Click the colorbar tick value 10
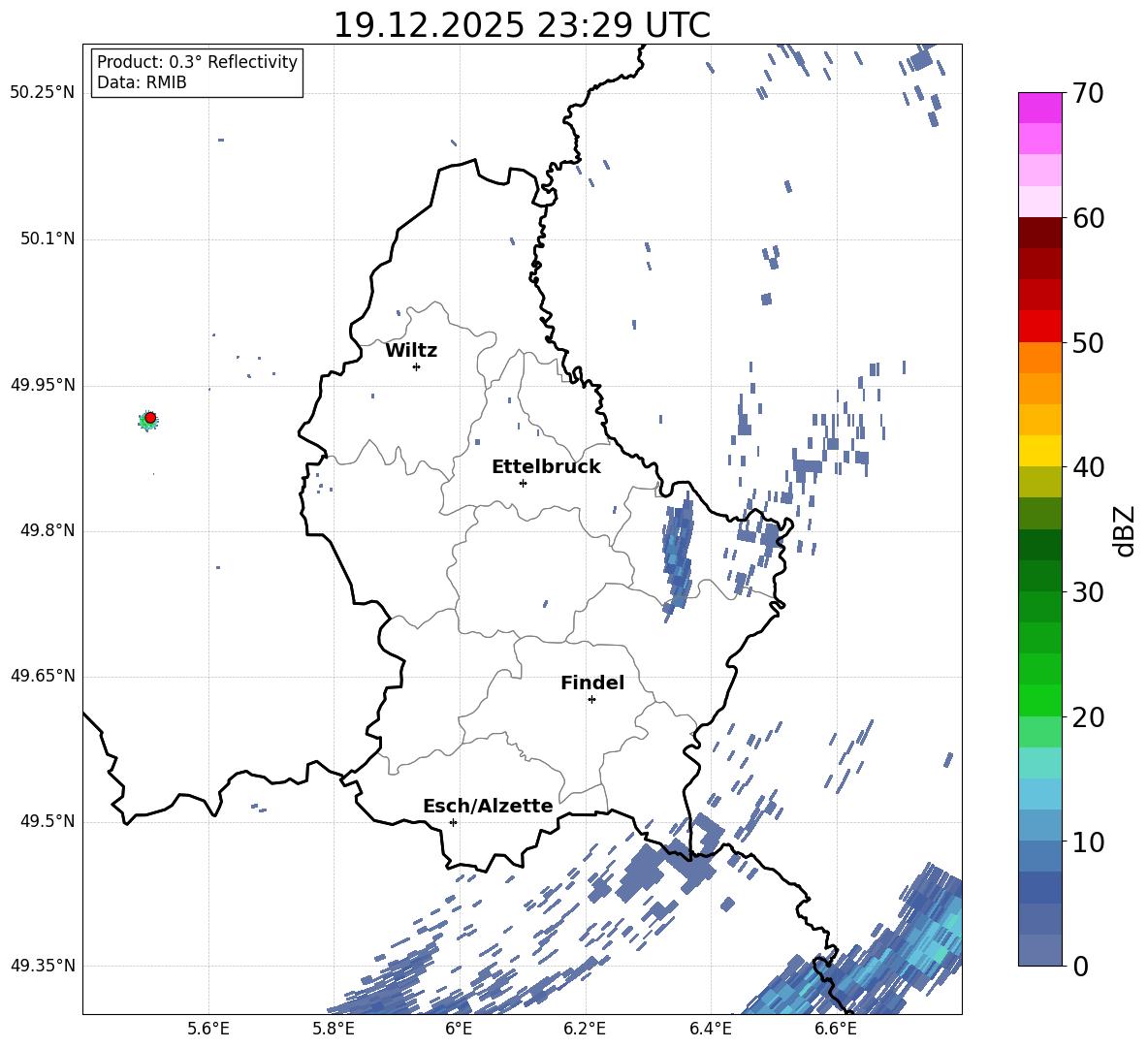 pyautogui.click(x=1088, y=842)
